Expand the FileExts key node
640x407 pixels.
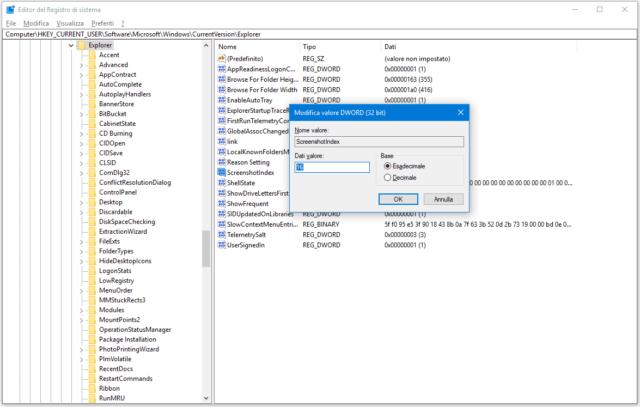[81, 241]
